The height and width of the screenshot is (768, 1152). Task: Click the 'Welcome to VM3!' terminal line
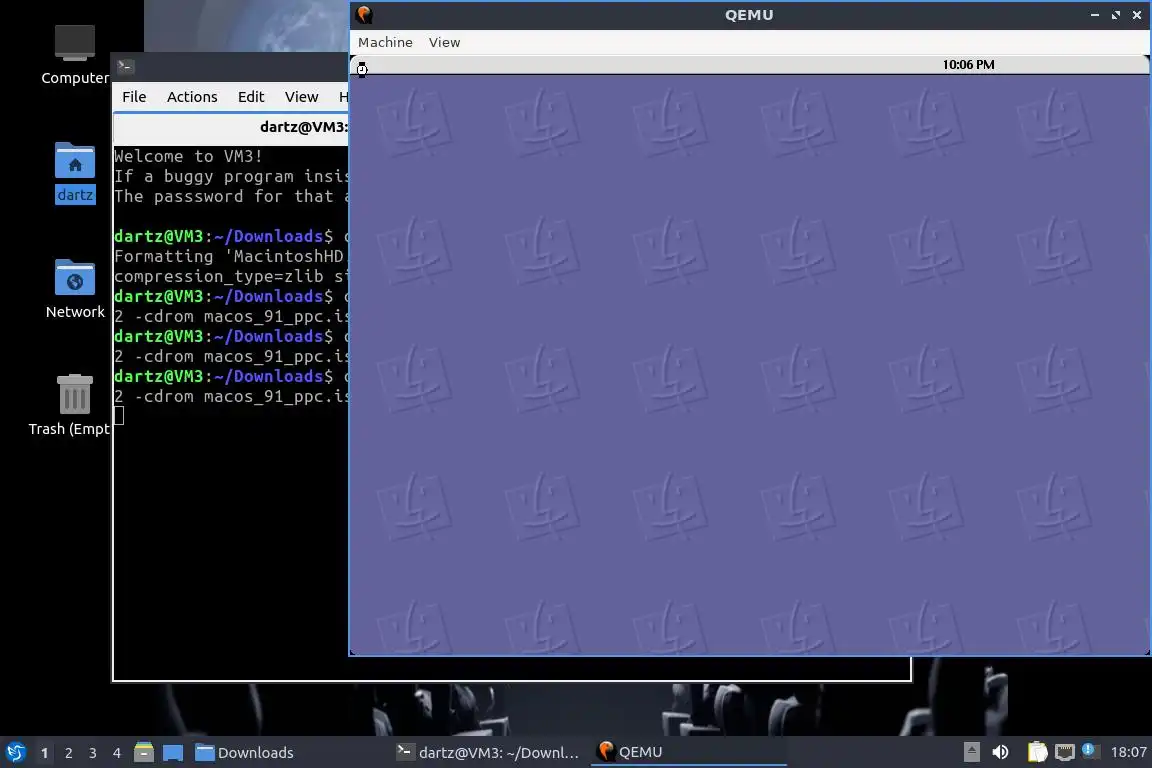point(188,156)
